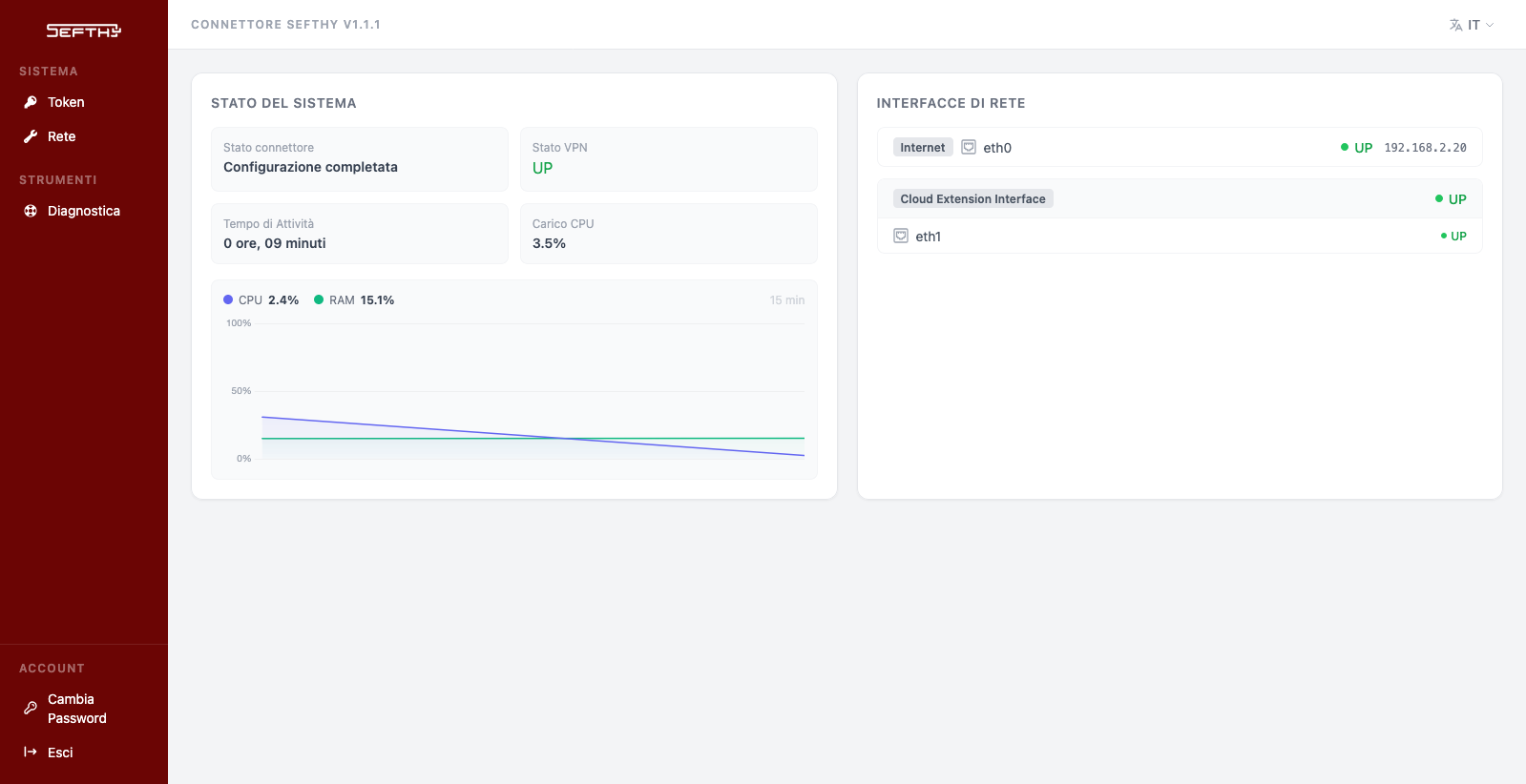Click the blue CPU legend dot
The height and width of the screenshot is (784, 1526).
[x=228, y=299]
